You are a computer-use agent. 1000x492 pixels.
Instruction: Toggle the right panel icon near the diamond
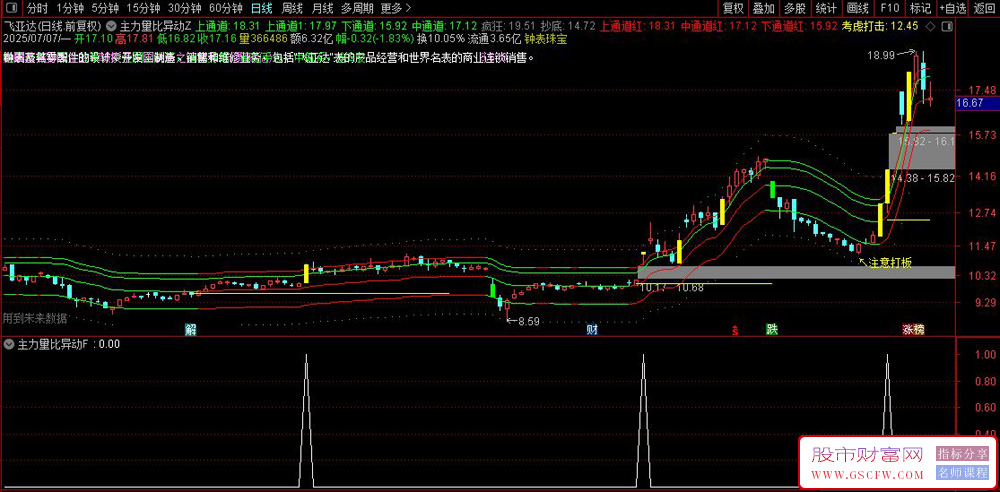[x=946, y=27]
